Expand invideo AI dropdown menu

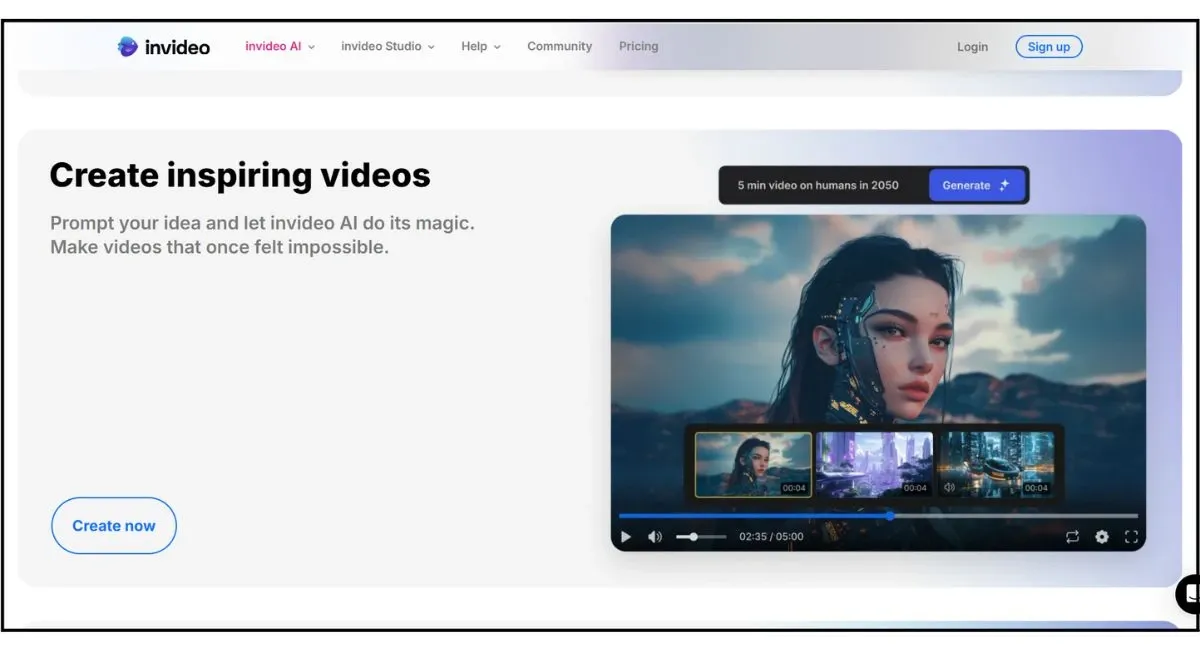click(280, 46)
